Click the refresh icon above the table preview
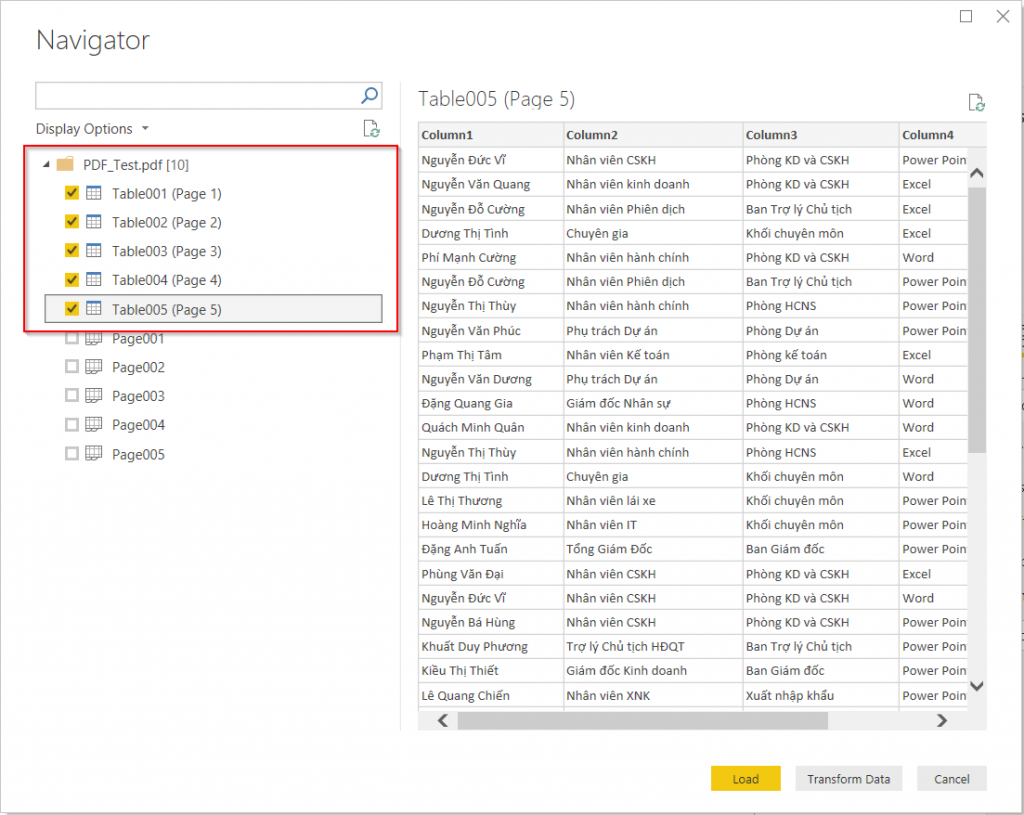Viewport: 1024px width, 815px height. click(x=976, y=101)
